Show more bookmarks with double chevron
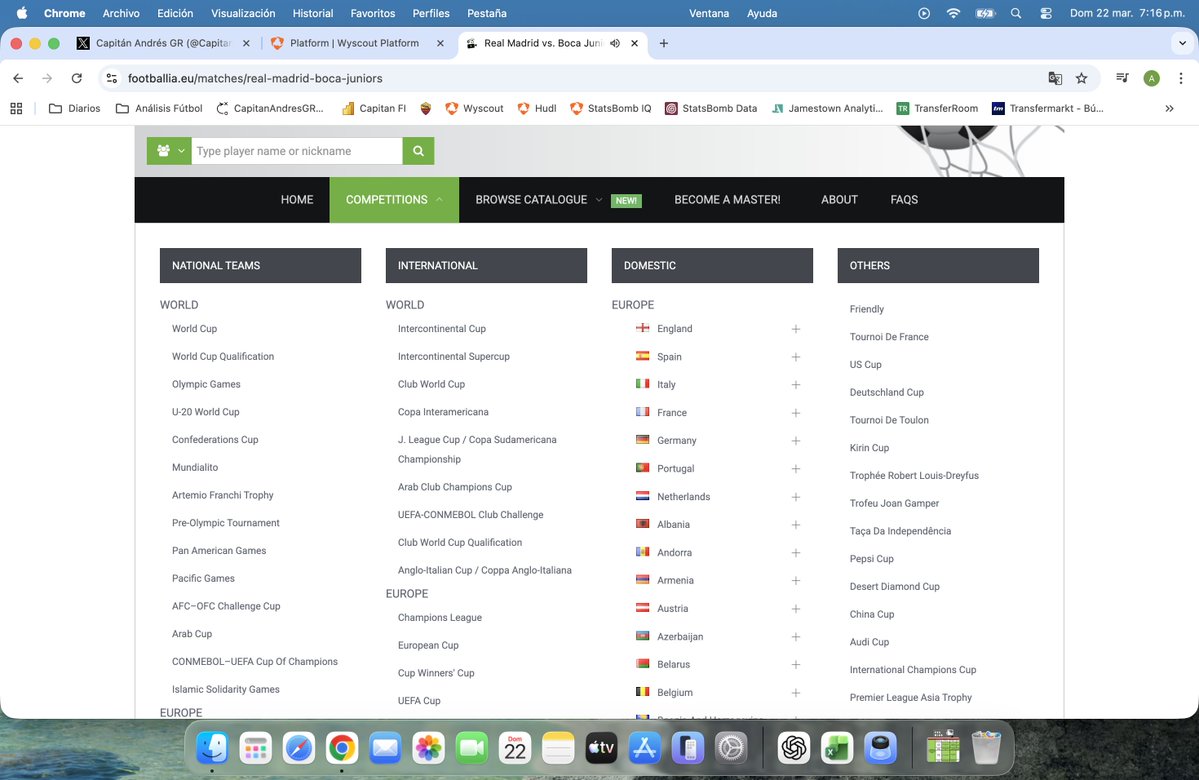This screenshot has width=1199, height=780. [1169, 109]
